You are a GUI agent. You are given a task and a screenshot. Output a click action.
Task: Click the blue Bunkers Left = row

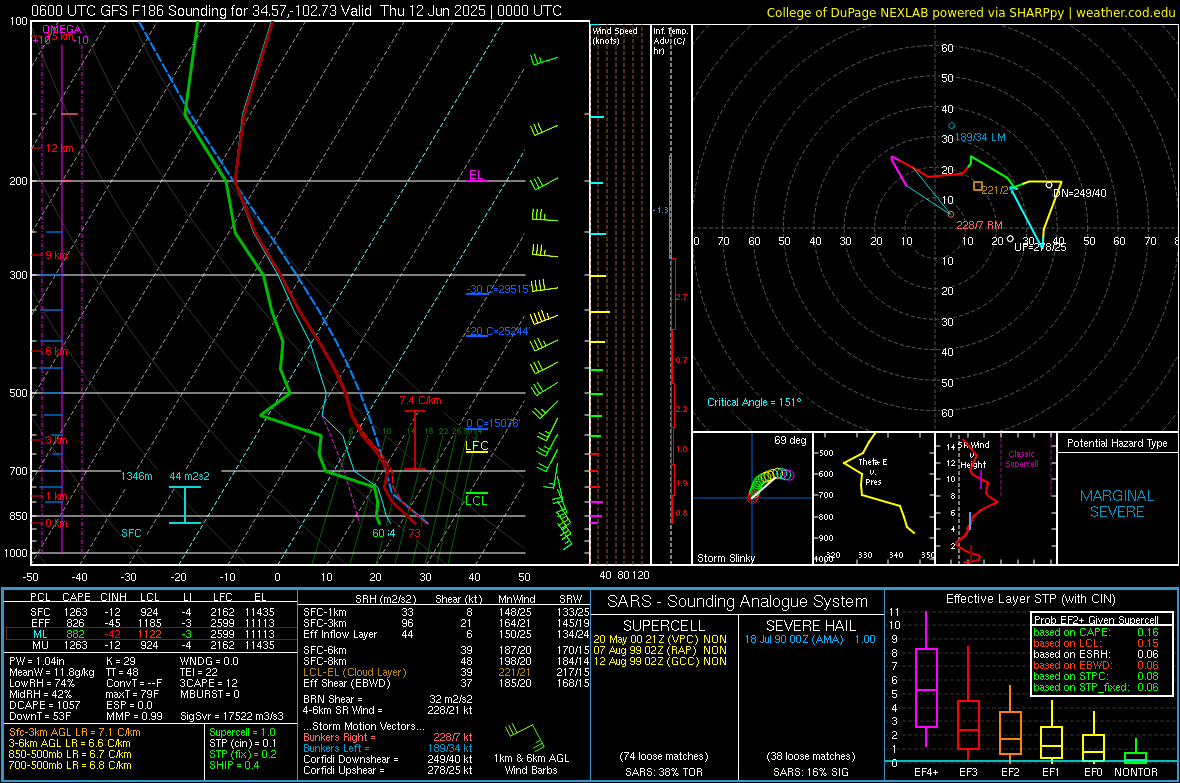point(388,748)
